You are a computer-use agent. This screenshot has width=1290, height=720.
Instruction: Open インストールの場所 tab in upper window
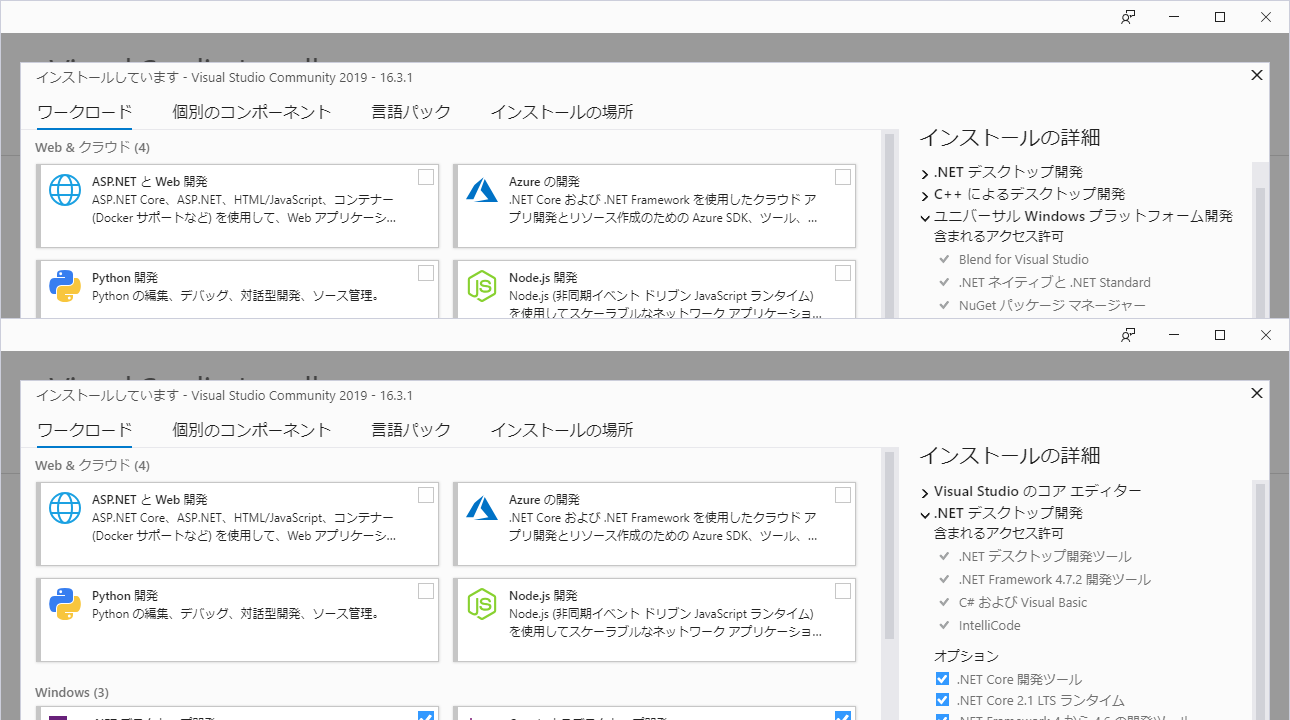pos(562,112)
